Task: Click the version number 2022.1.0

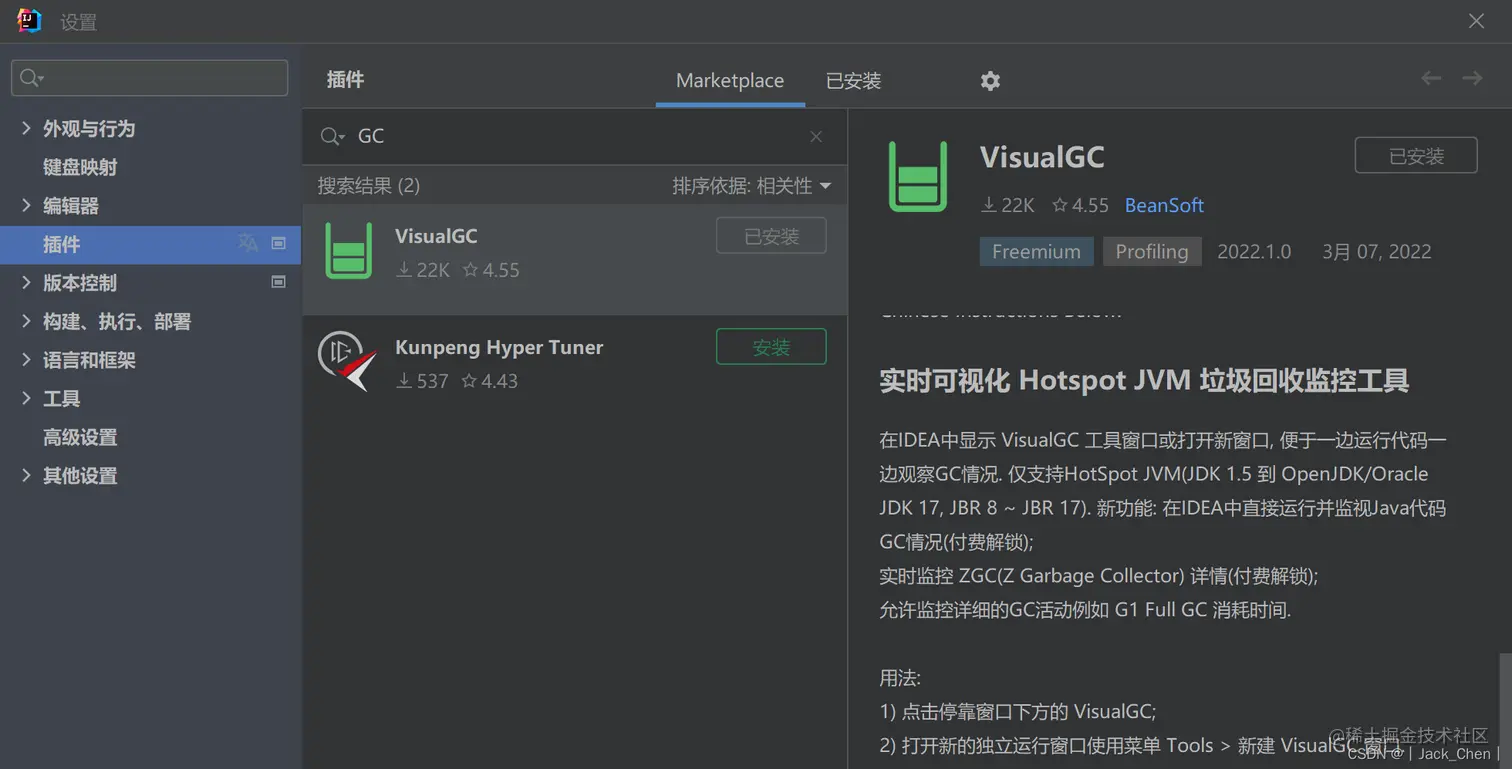Action: click(x=1254, y=252)
